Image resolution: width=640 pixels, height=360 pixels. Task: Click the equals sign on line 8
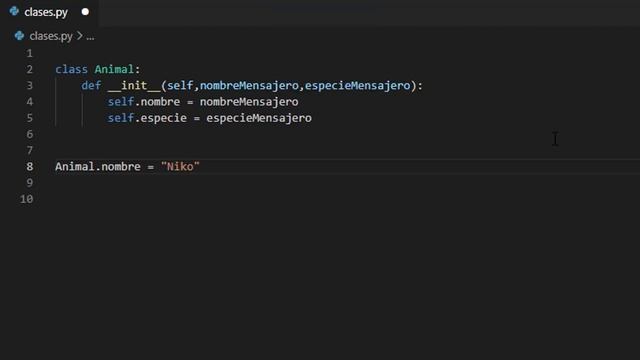151,167
